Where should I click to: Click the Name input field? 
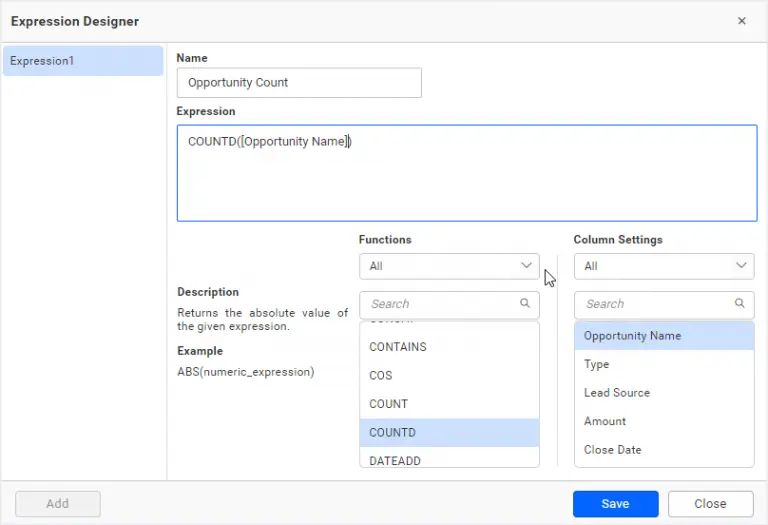tap(299, 83)
